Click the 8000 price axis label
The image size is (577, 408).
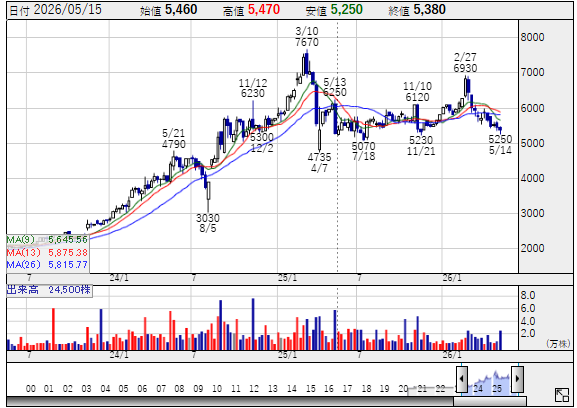click(x=532, y=37)
